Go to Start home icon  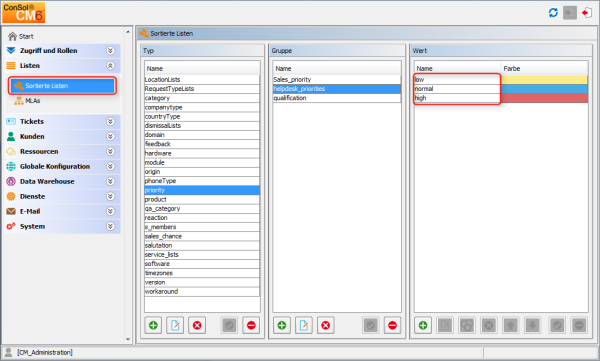tap(13, 36)
